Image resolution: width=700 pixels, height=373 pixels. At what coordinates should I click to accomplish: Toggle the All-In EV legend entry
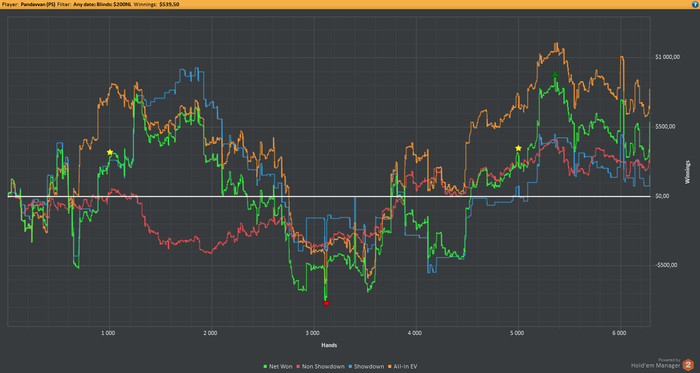(x=402, y=367)
